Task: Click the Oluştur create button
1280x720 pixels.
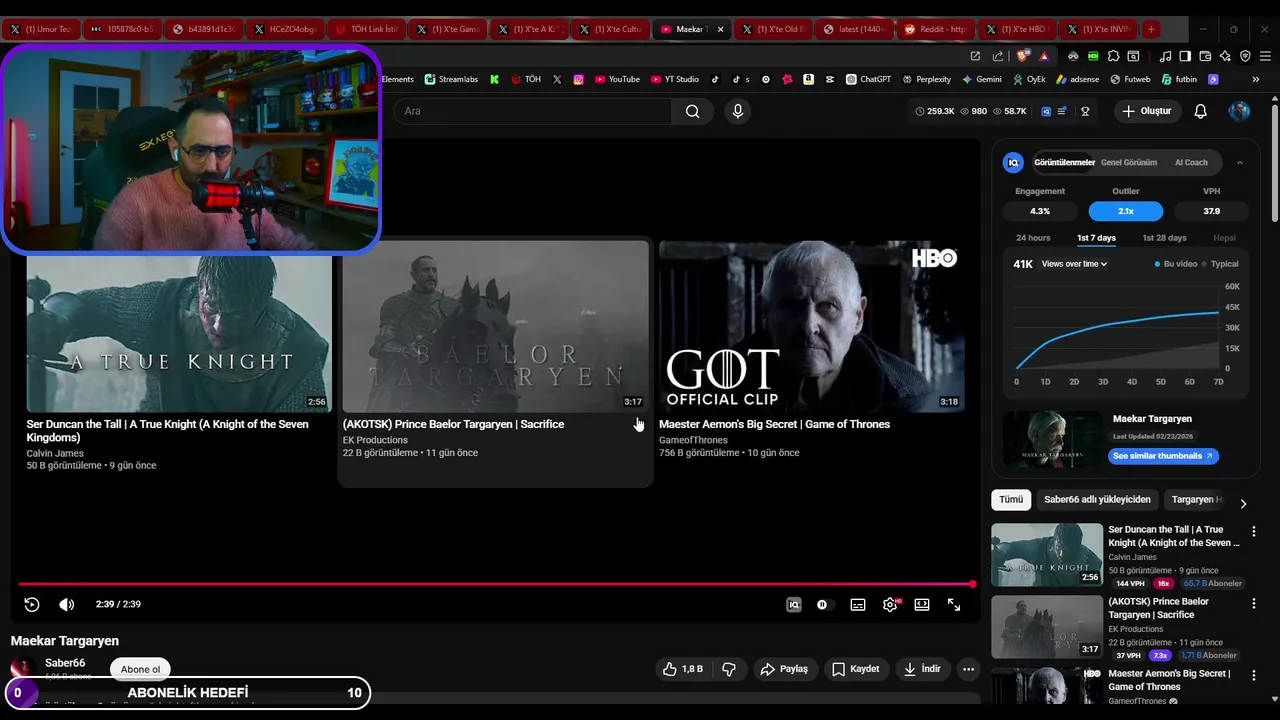Action: pyautogui.click(x=1146, y=111)
